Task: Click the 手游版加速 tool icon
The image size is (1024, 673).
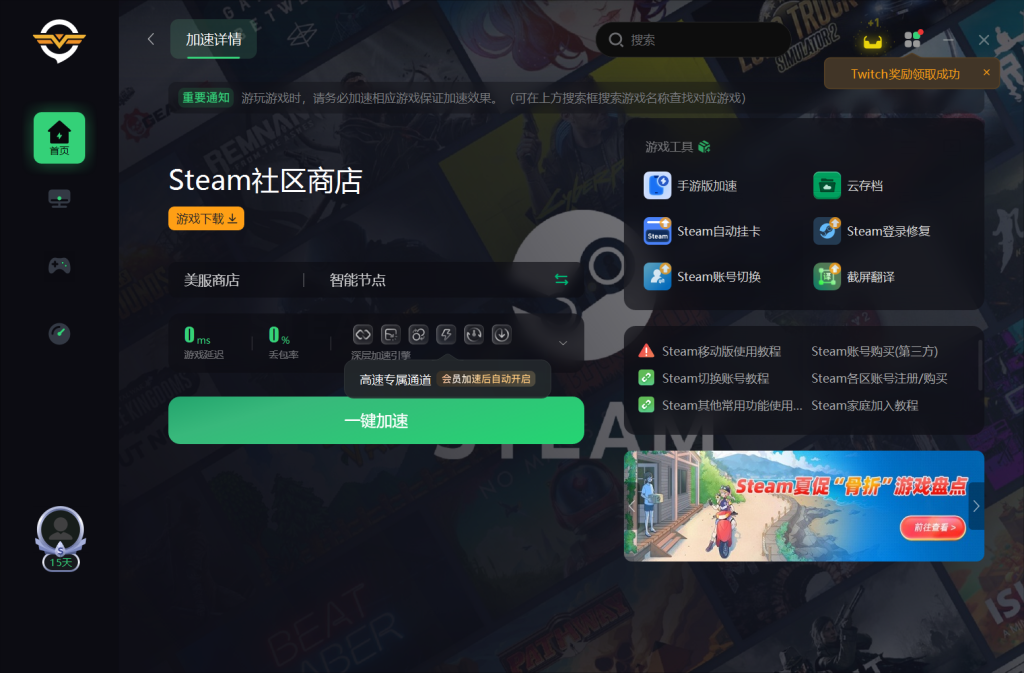Action: [x=657, y=186]
